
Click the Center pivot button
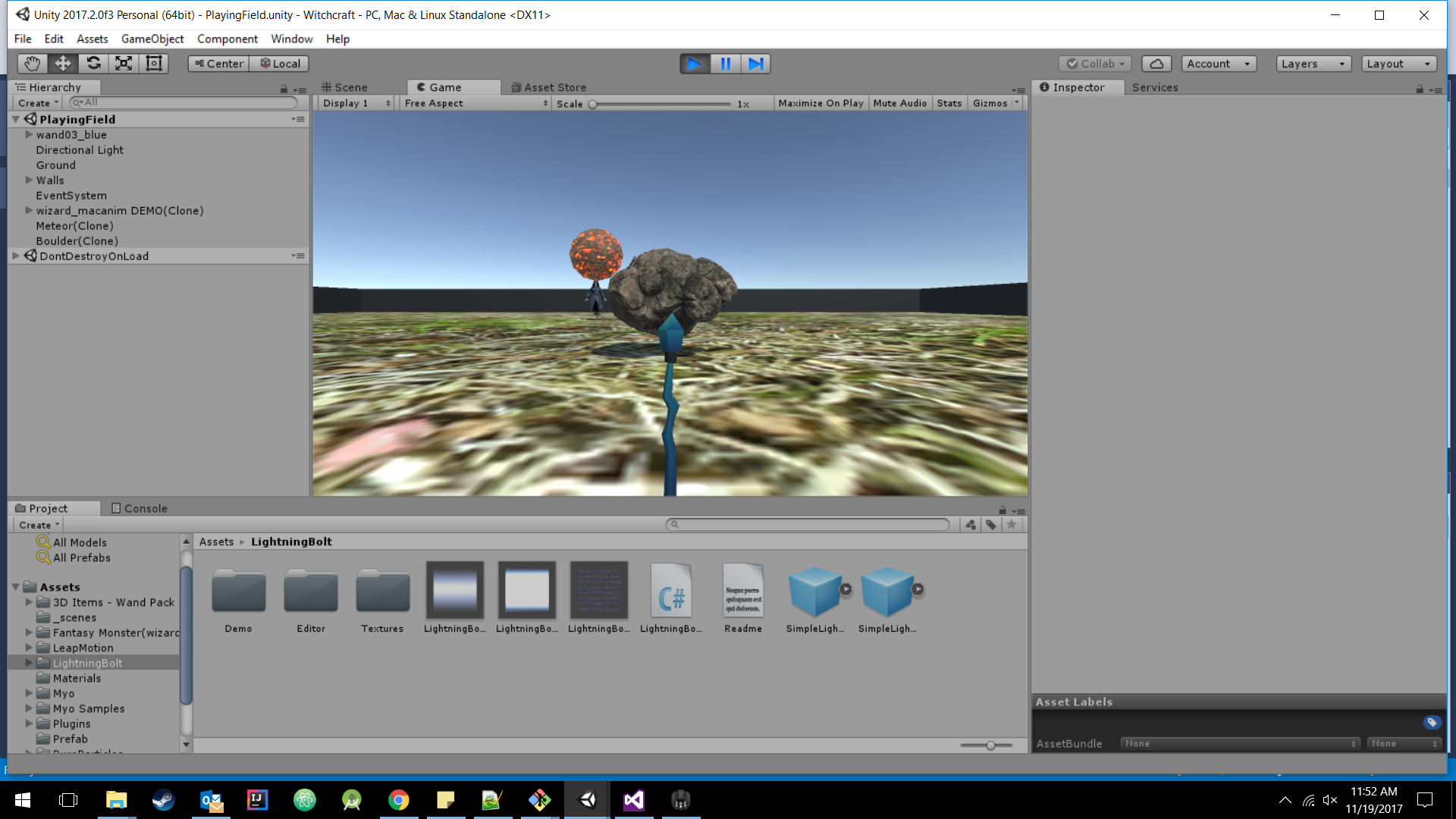[x=218, y=64]
